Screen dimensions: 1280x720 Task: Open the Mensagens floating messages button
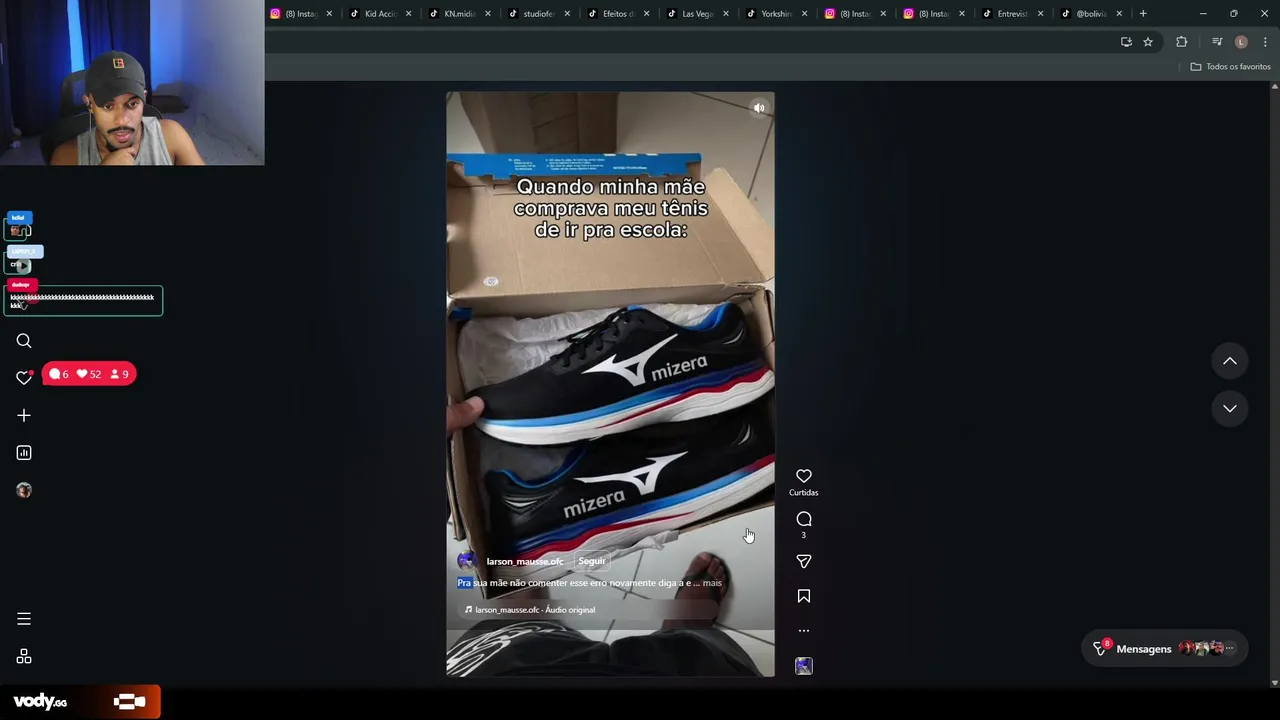coord(1165,649)
